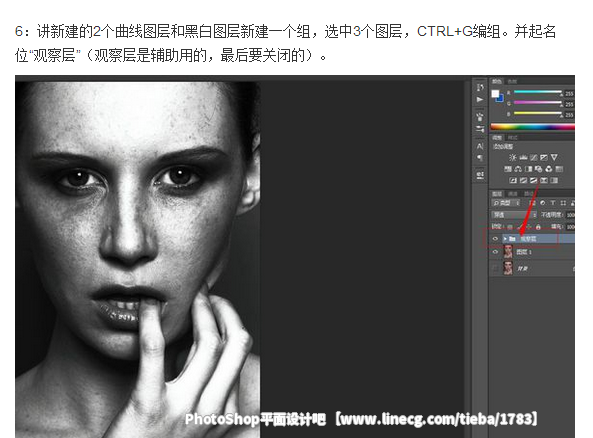Switch to the 通道 tab
Screen dimensions: 593x438
click(x=512, y=194)
